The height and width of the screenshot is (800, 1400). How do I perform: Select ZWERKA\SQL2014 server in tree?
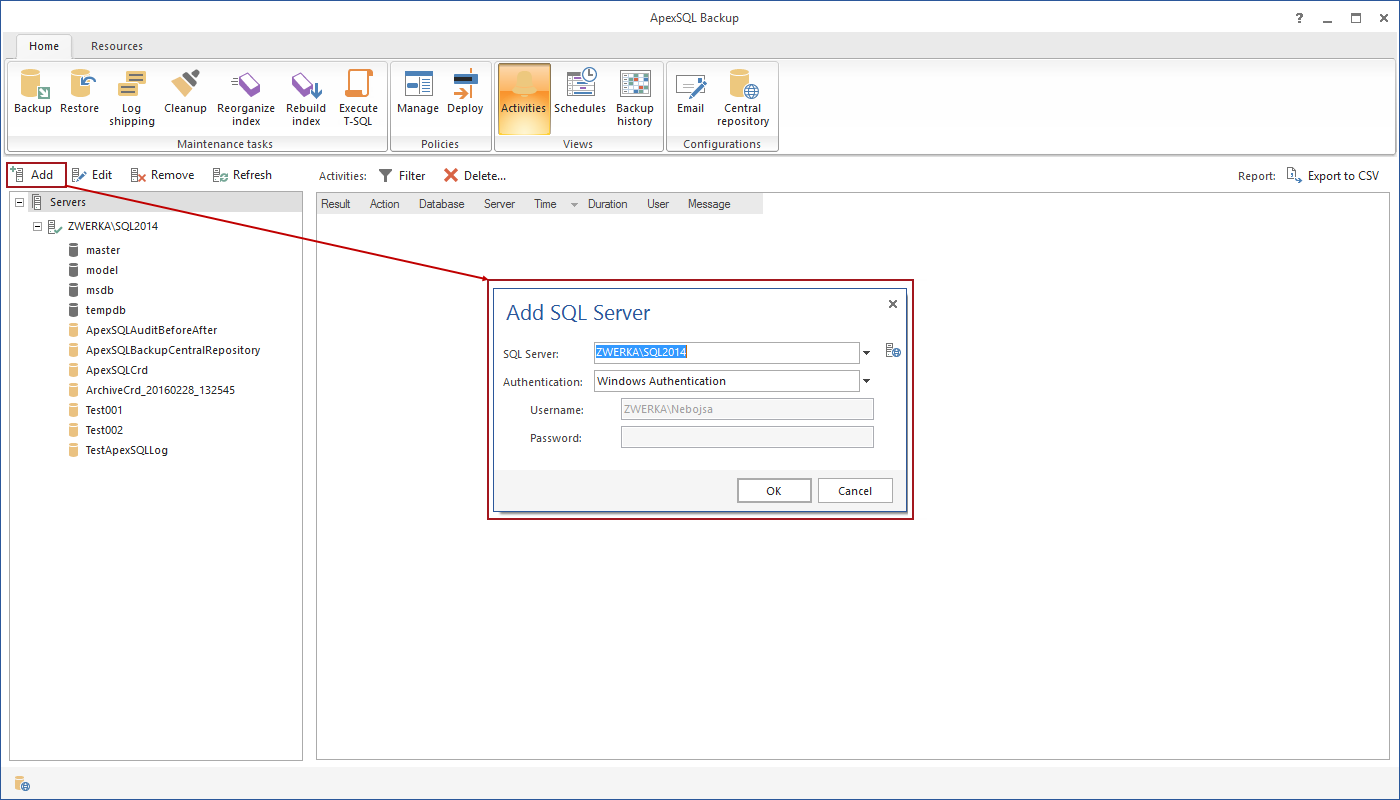coord(113,226)
